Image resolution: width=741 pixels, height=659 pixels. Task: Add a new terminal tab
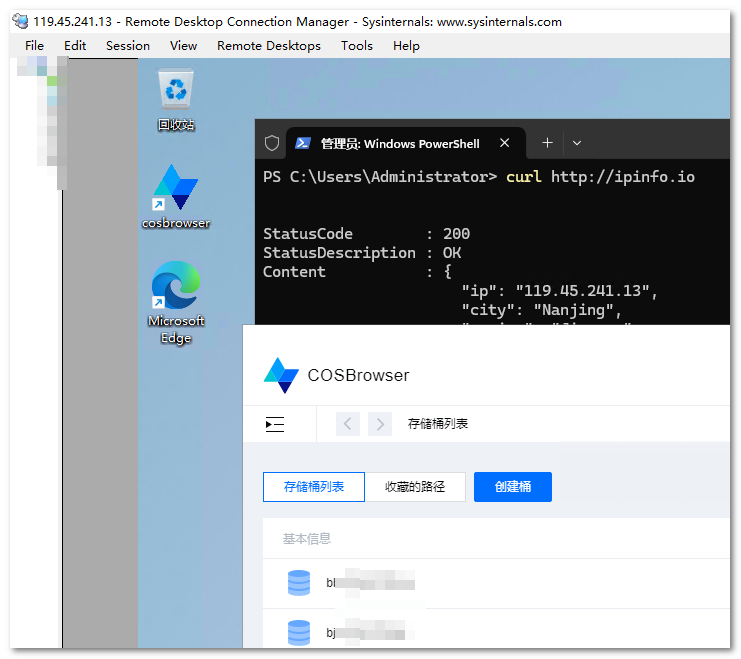pyautogui.click(x=547, y=143)
